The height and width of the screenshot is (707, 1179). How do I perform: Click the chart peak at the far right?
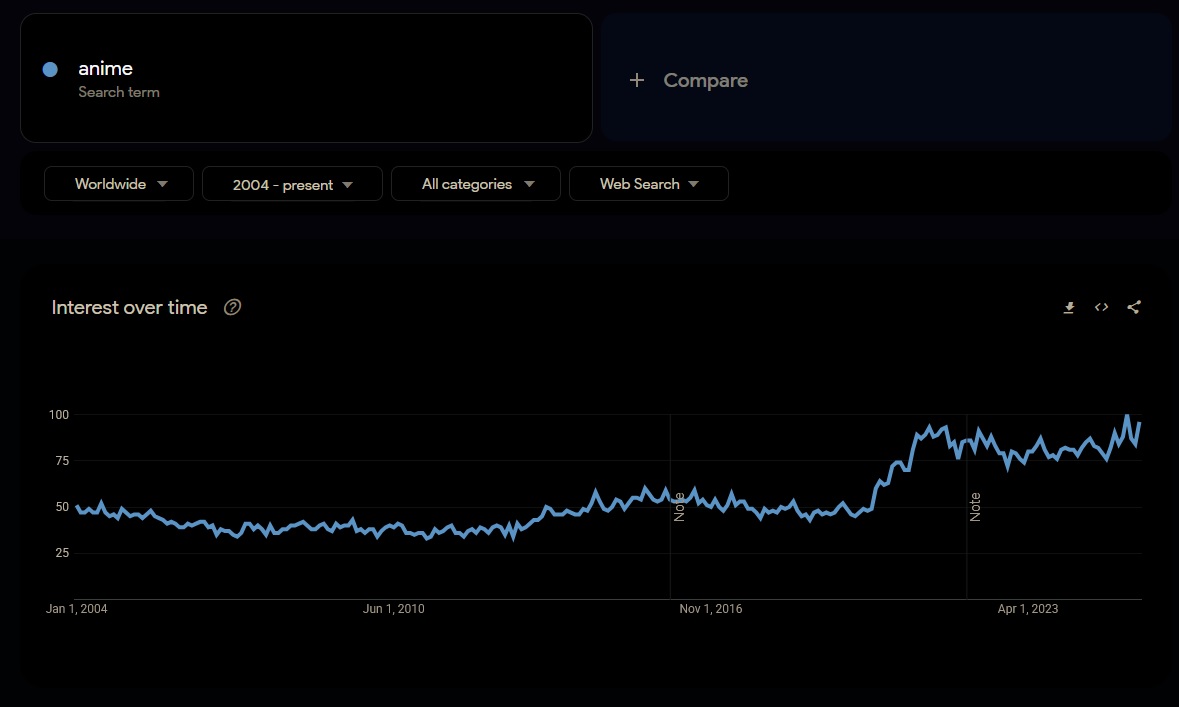(1126, 416)
